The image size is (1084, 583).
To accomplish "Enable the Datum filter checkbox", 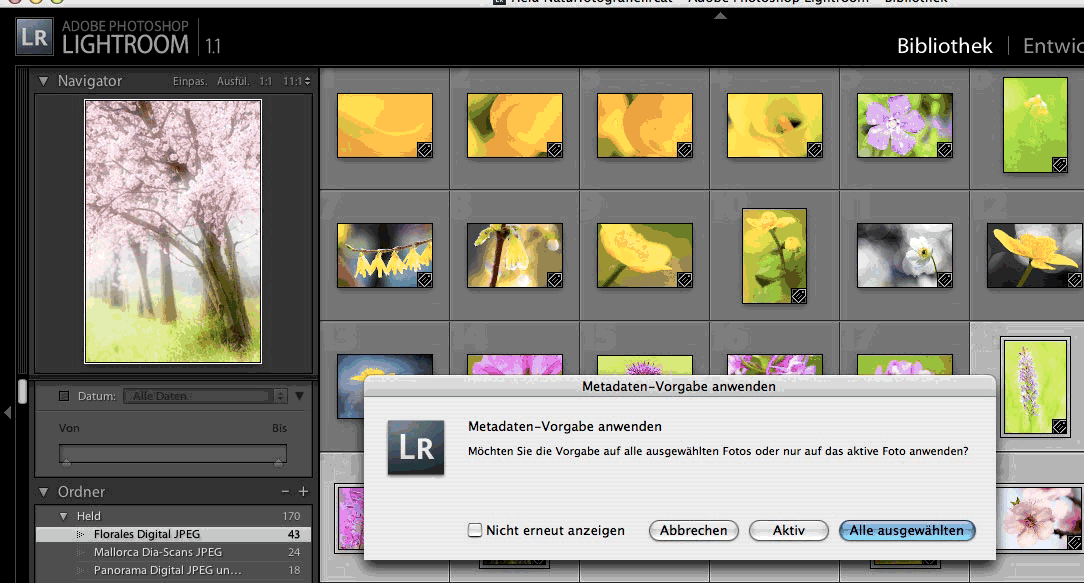I will pos(64,396).
